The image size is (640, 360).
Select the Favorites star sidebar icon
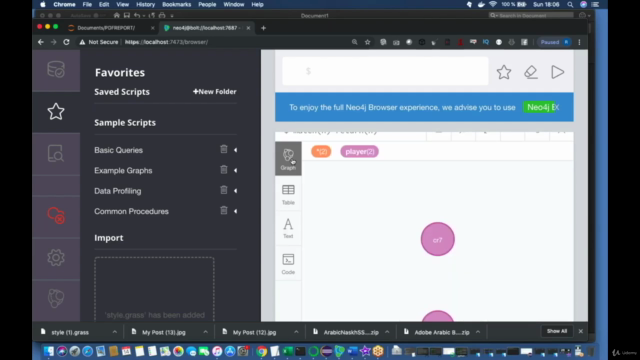pos(56,111)
